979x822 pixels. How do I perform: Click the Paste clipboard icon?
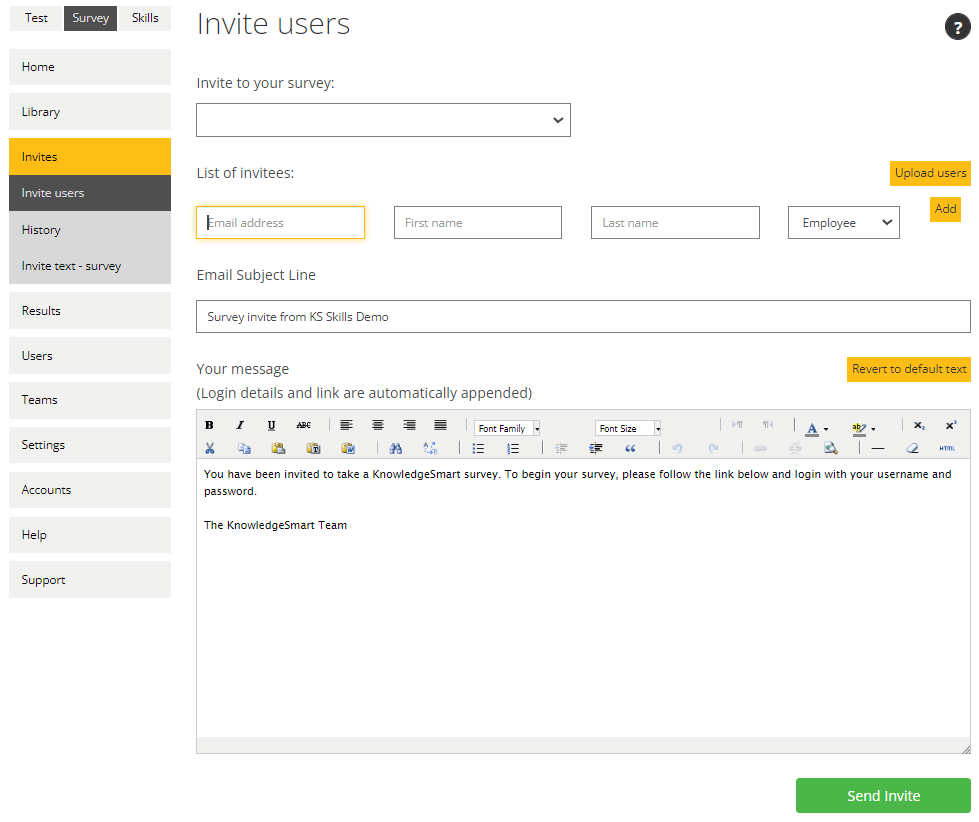[x=278, y=448]
